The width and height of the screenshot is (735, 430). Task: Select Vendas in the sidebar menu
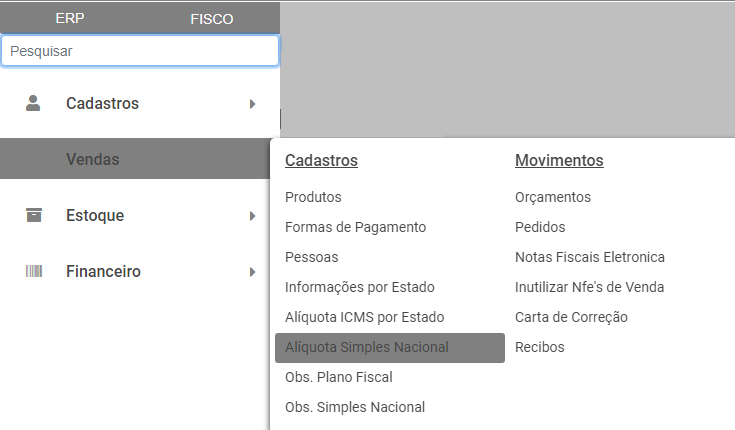(93, 159)
